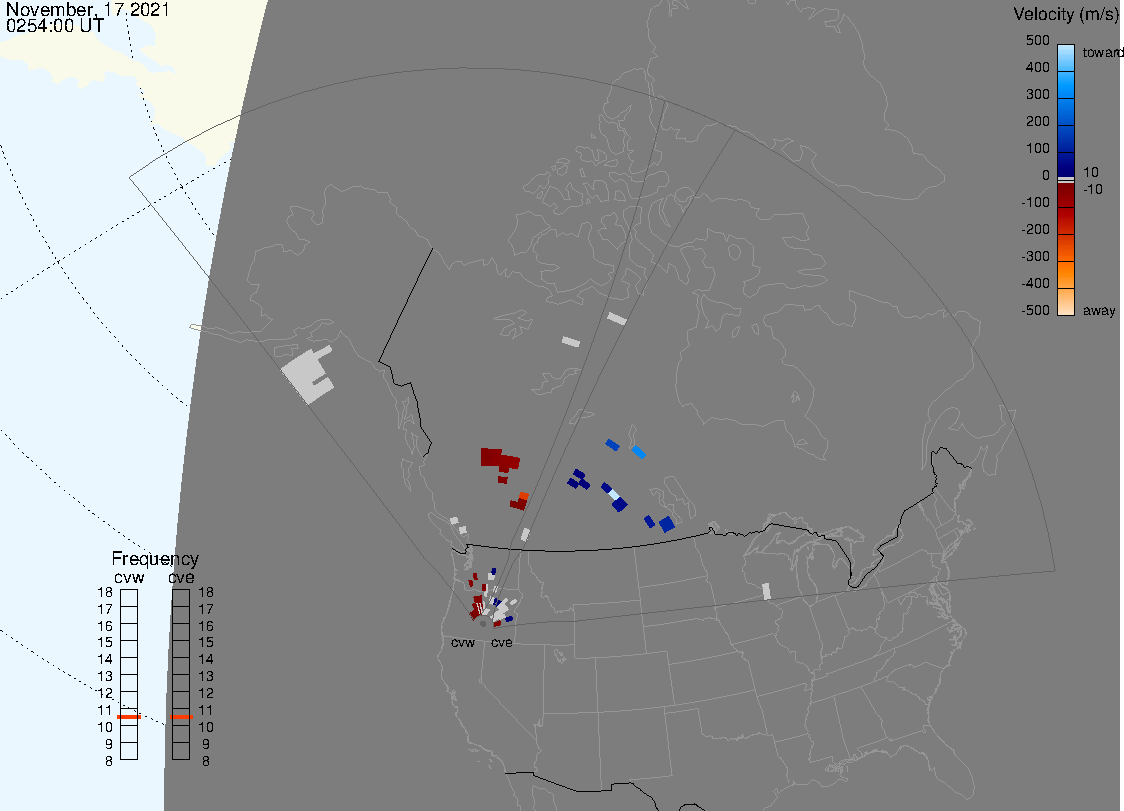Click the light blue velocity patch on map

[x=638, y=452]
